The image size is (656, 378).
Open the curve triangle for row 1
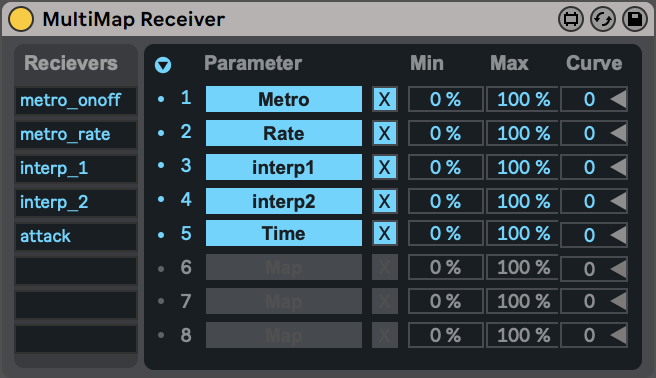pyautogui.click(x=618, y=99)
